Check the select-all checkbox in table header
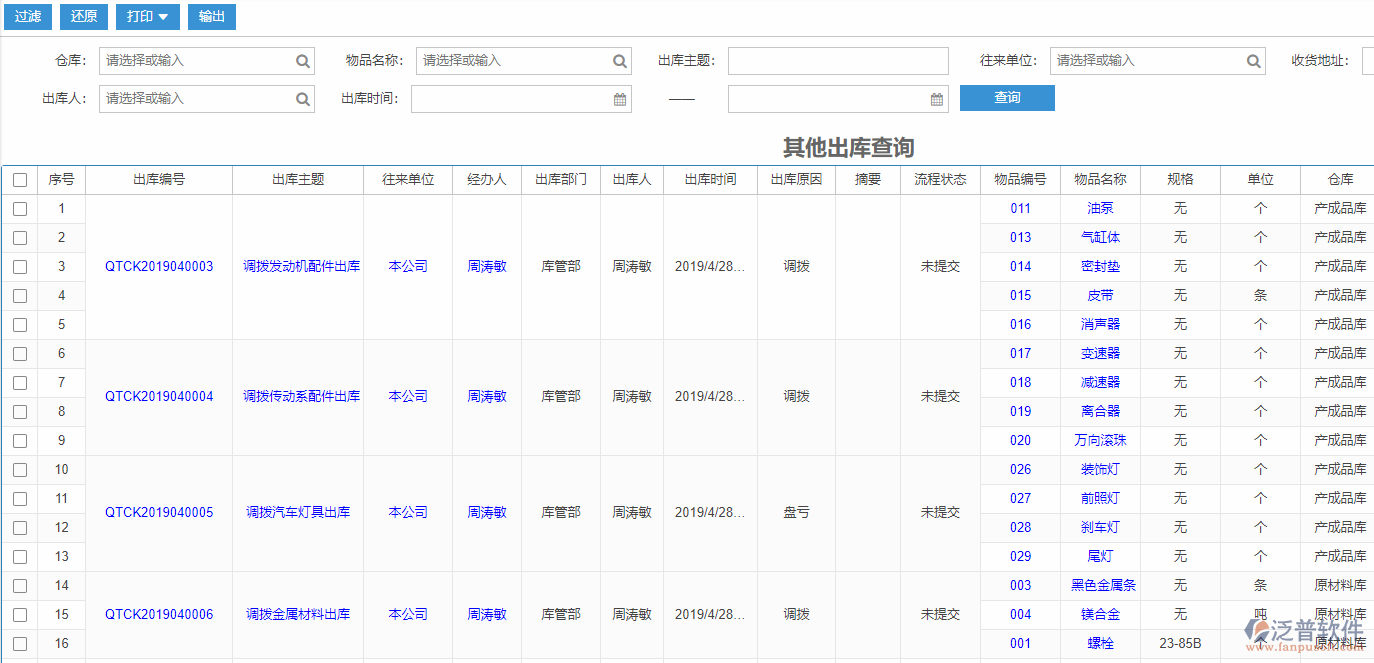Image resolution: width=1374 pixels, height=663 pixels. pos(20,179)
